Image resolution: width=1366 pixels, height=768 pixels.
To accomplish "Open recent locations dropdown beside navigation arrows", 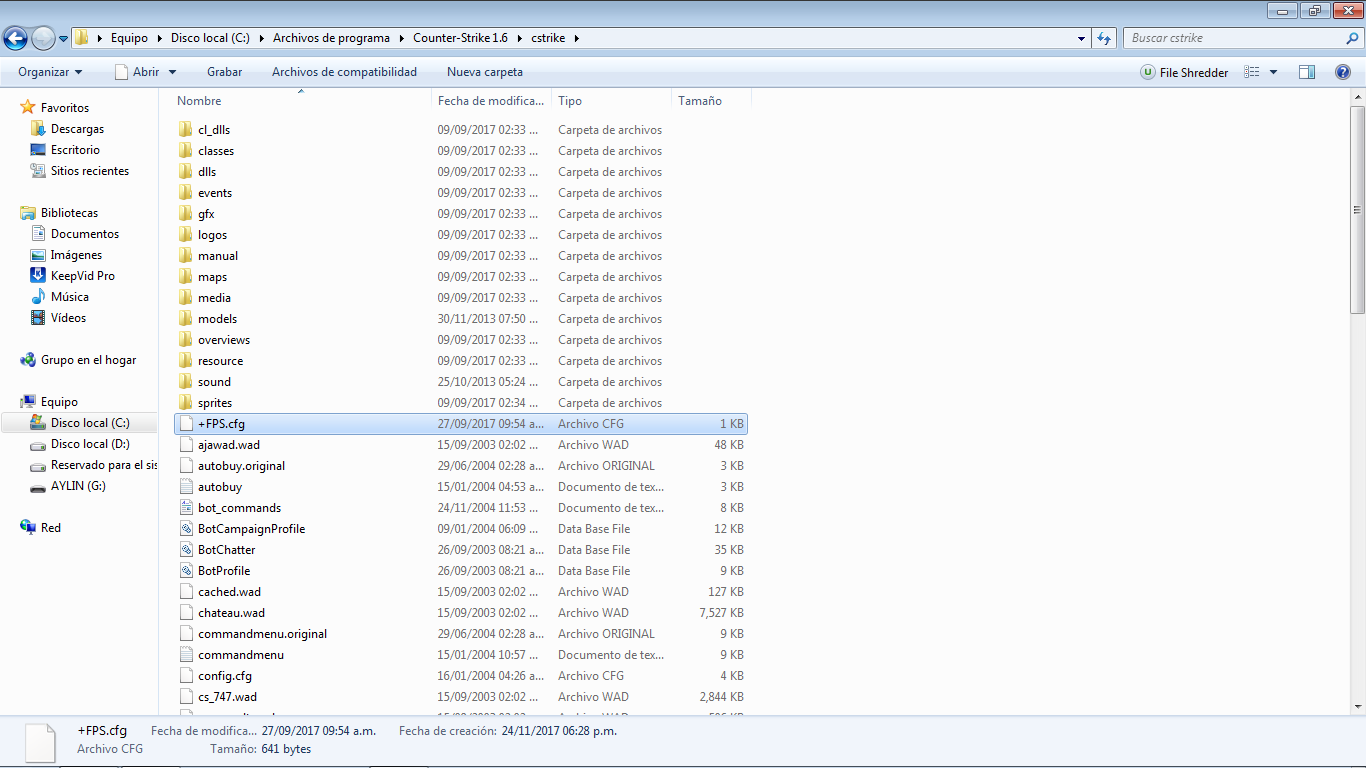I will pyautogui.click(x=63, y=39).
